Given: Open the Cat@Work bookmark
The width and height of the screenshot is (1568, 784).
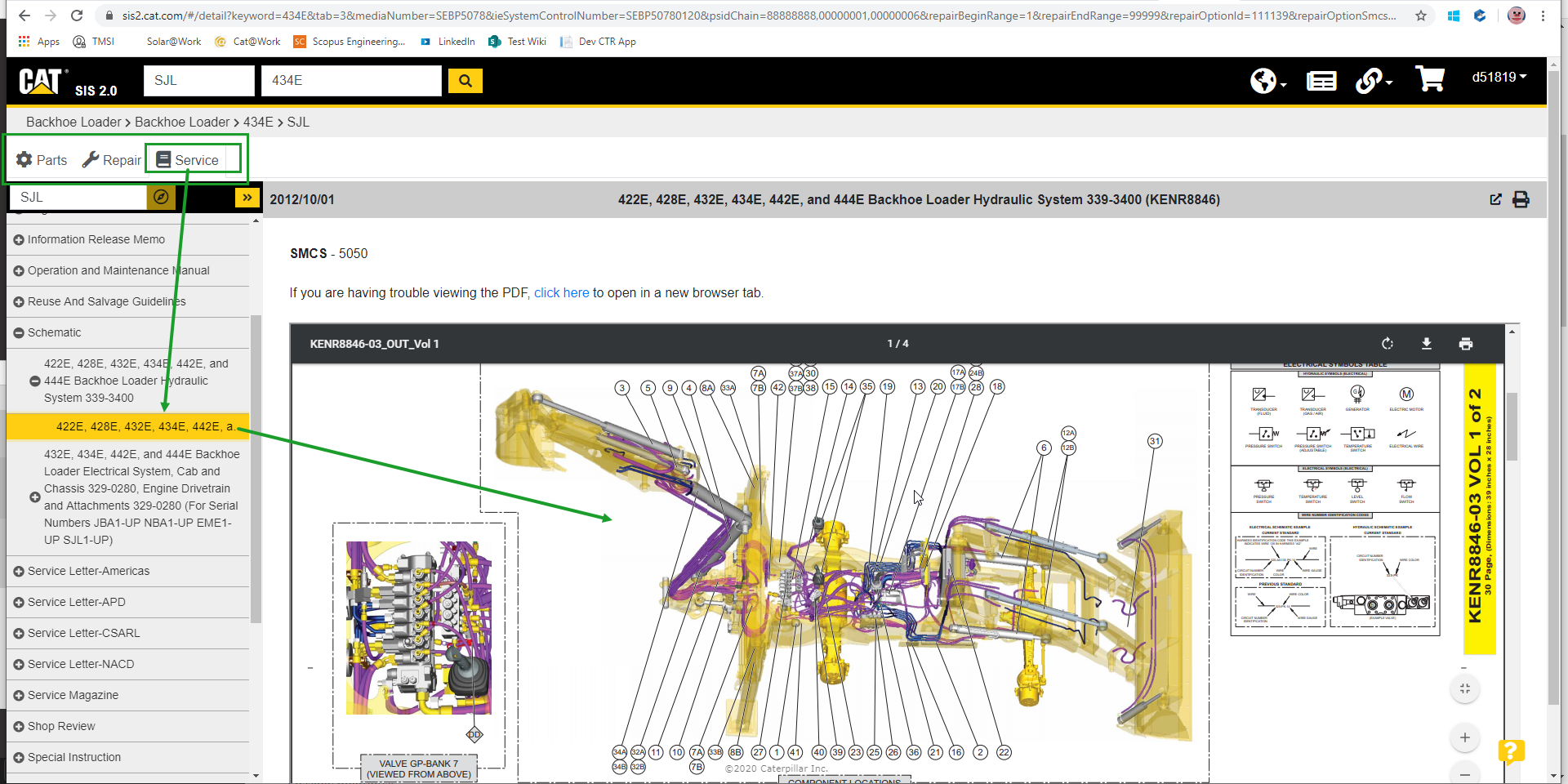Looking at the screenshot, I should tap(247, 42).
